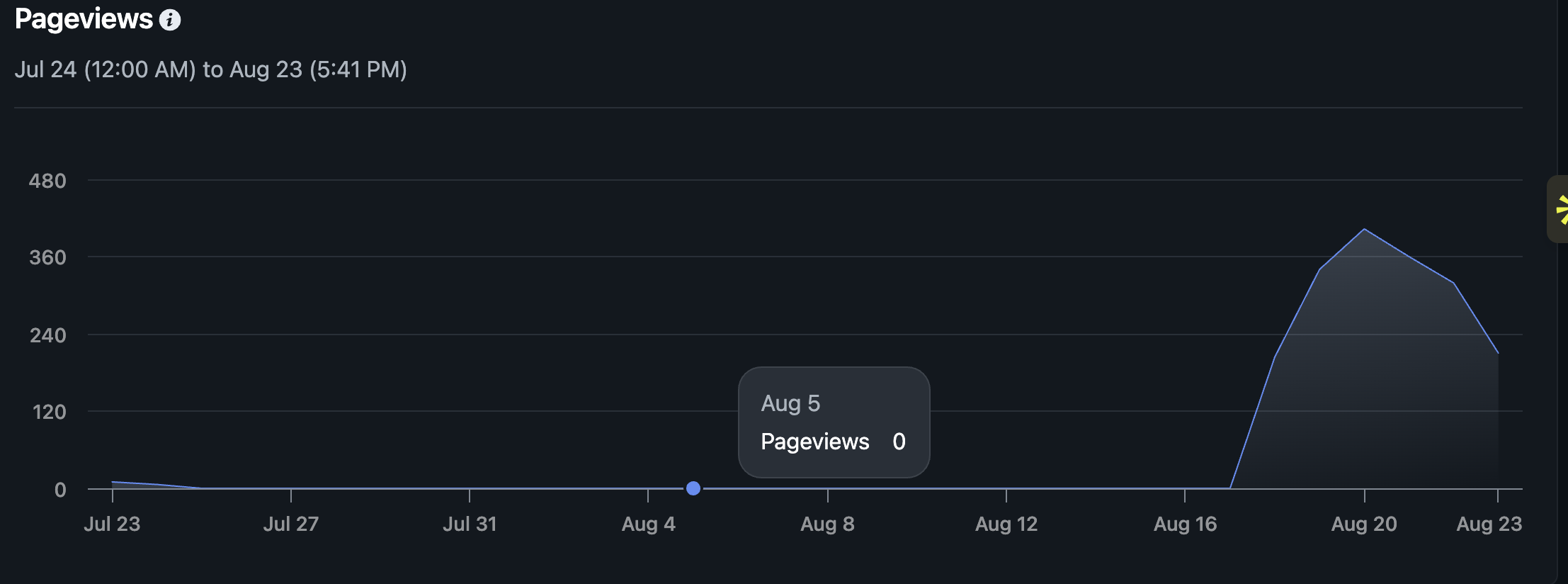
Task: Click the 0 y-axis label
Action: tap(60, 490)
